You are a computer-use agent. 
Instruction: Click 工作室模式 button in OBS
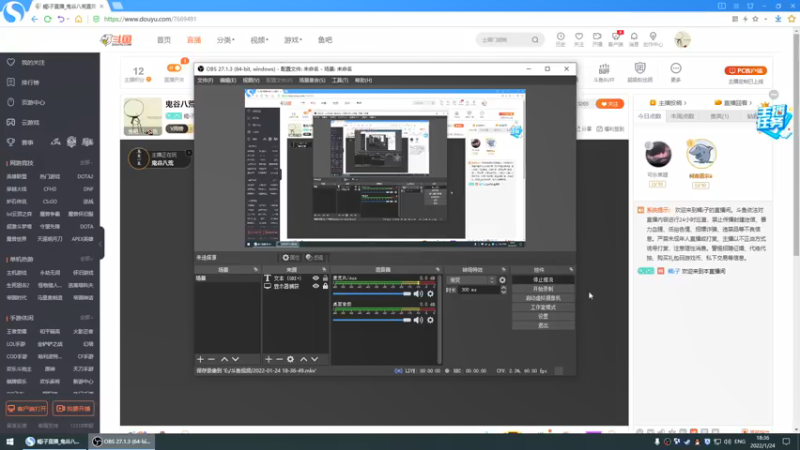[543, 307]
